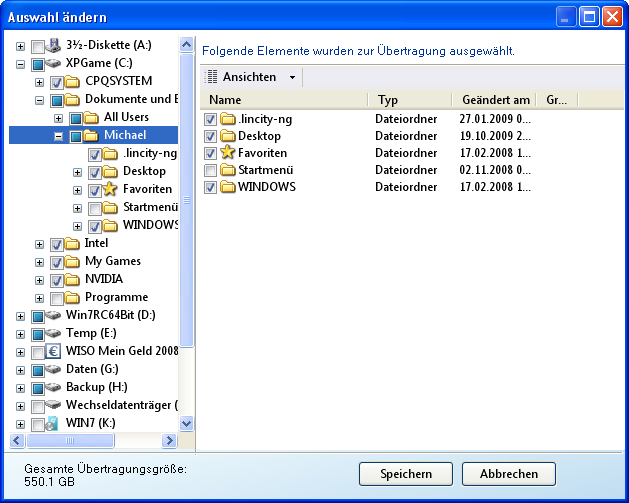Click the Temp (E:) drive icon
Viewport: 629px width, 503px height.
point(53,333)
